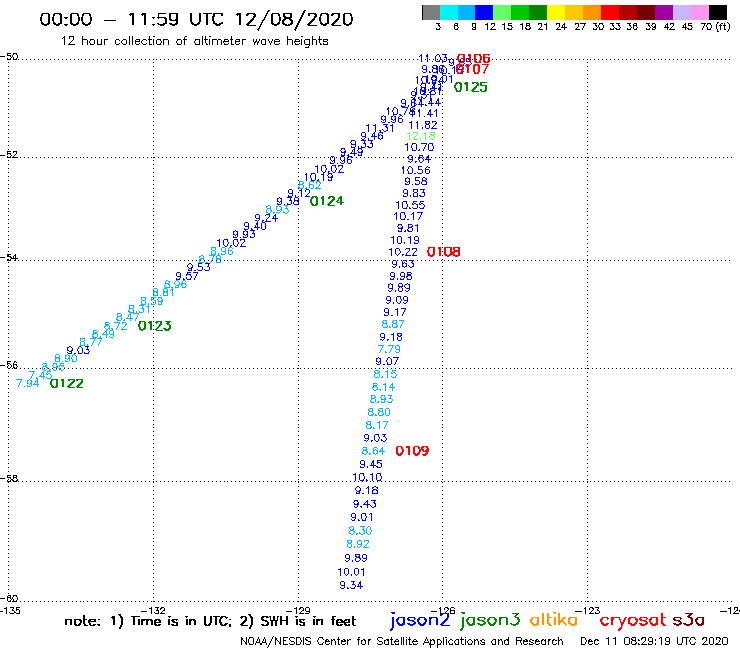
Task: Click the 9.45 wave height value
Action: (x=371, y=464)
